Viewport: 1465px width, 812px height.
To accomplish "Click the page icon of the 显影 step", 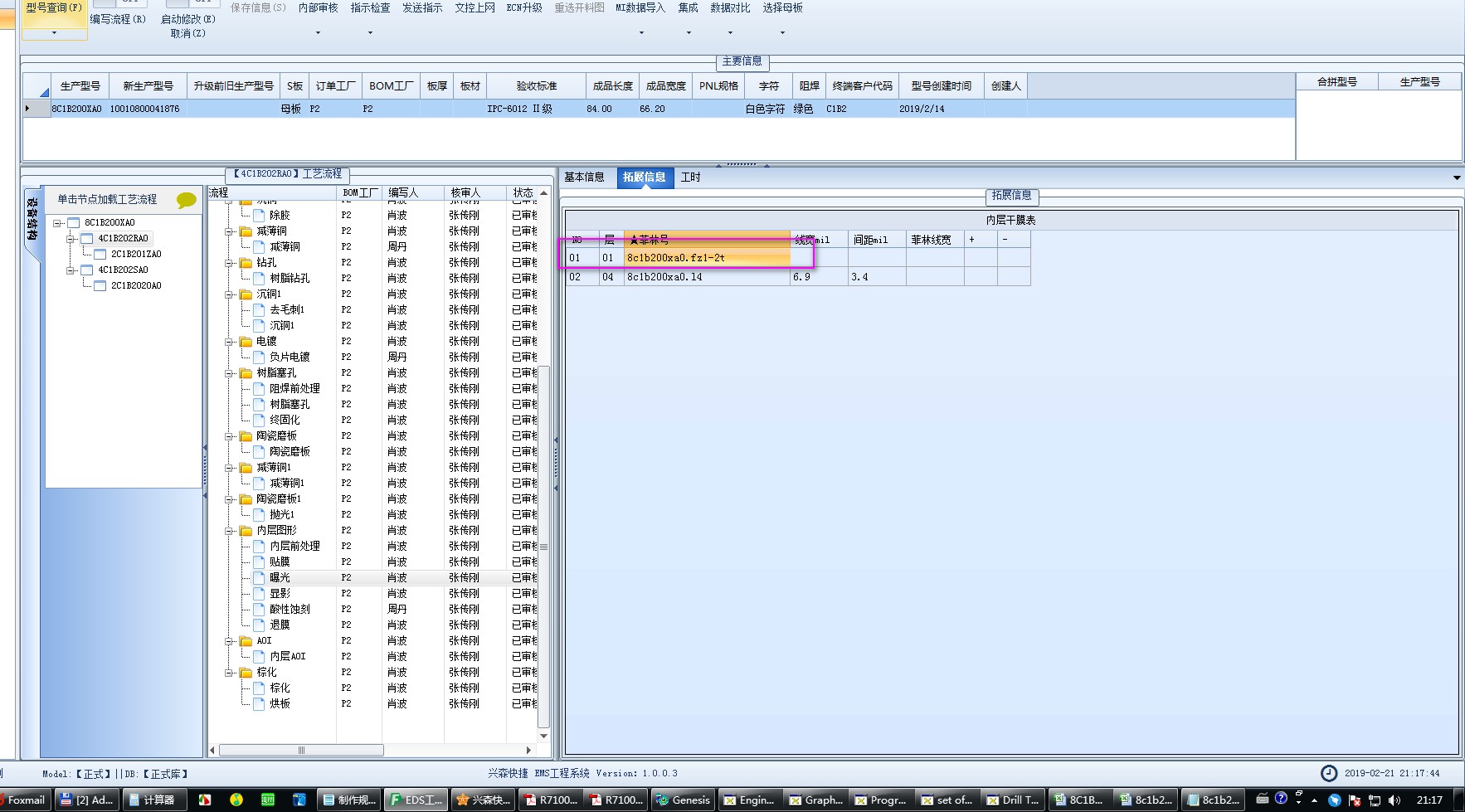I will click(x=259, y=593).
